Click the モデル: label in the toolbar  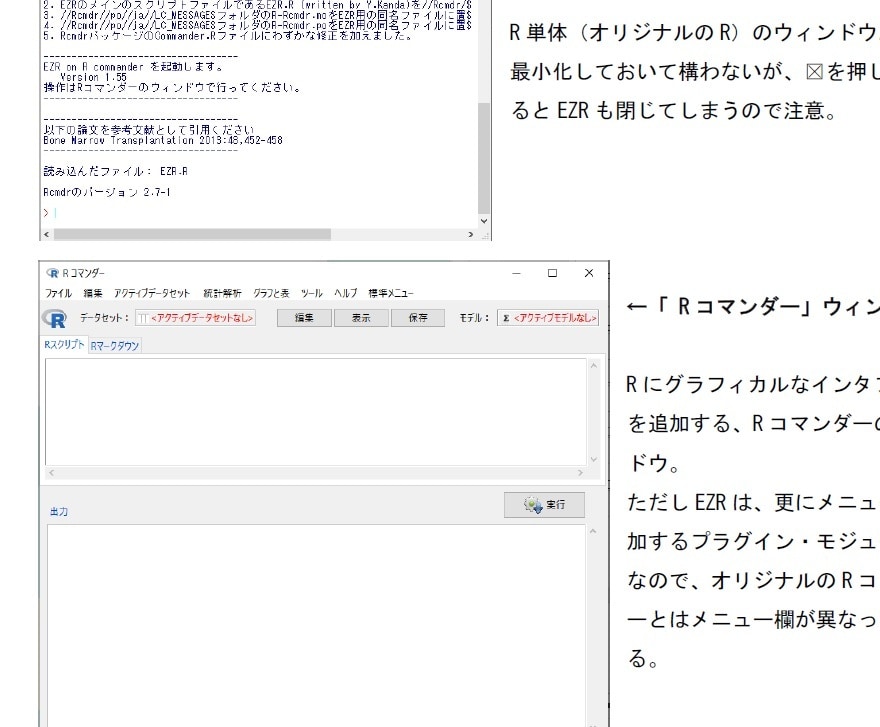click(475, 318)
